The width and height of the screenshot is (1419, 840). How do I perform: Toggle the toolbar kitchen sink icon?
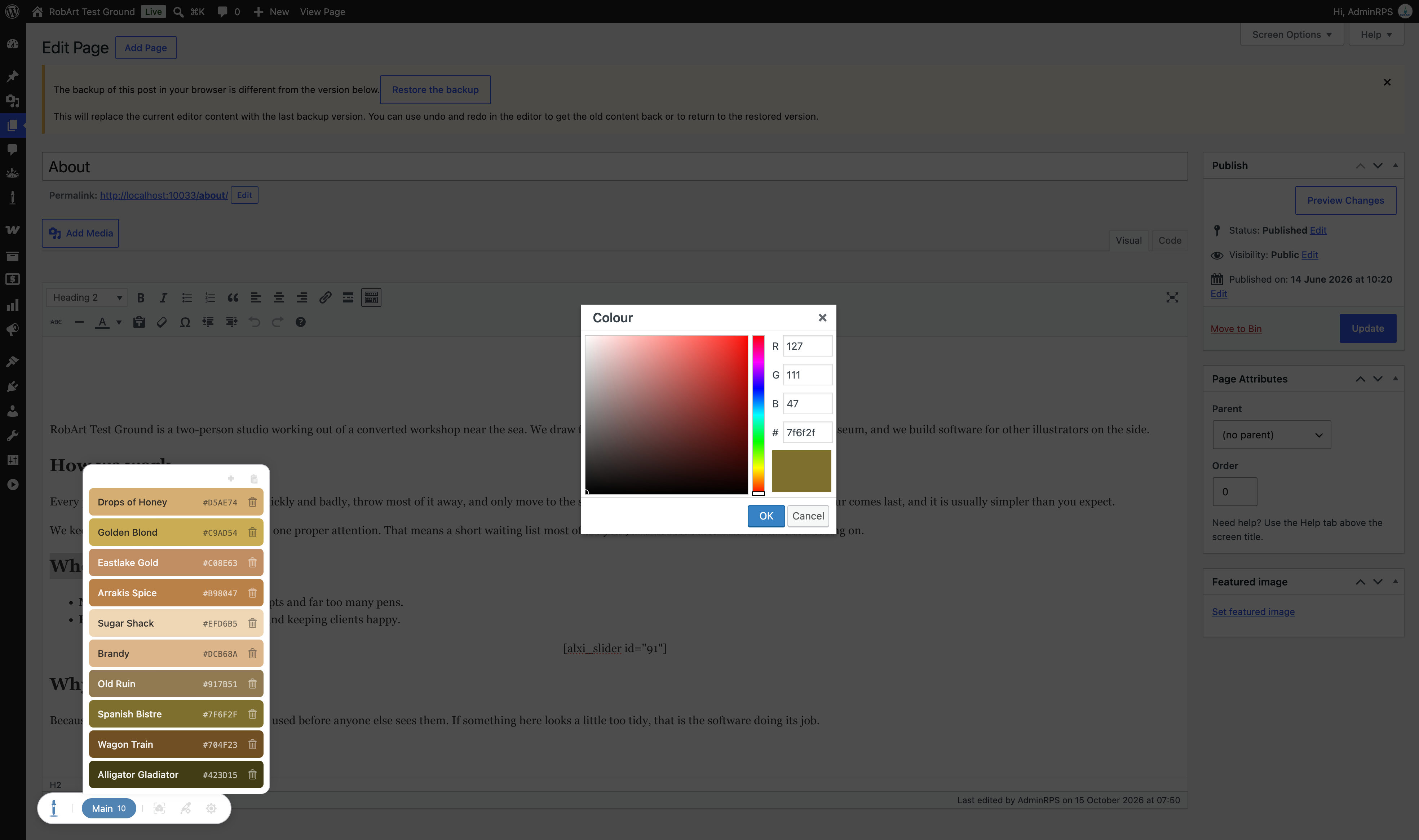coord(371,297)
